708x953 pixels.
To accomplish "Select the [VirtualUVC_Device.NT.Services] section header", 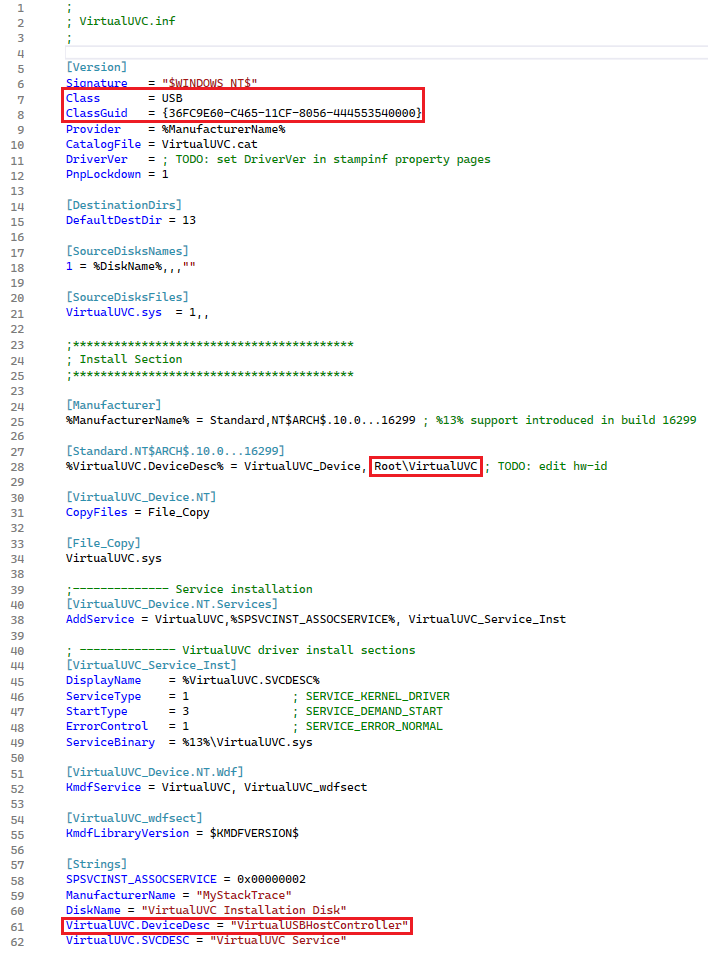I will (172, 604).
